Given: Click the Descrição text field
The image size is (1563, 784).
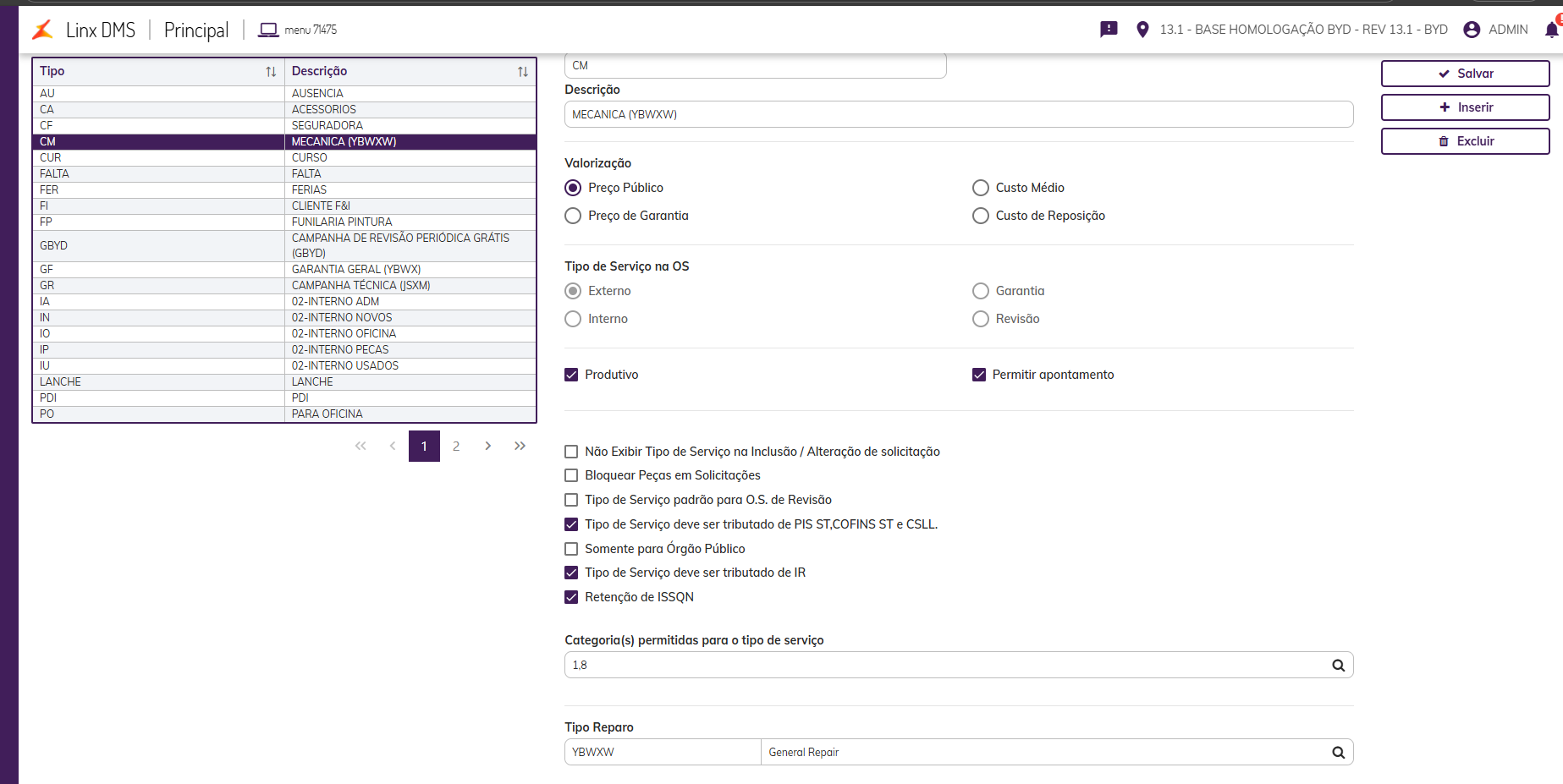Looking at the screenshot, I should pyautogui.click(x=958, y=114).
